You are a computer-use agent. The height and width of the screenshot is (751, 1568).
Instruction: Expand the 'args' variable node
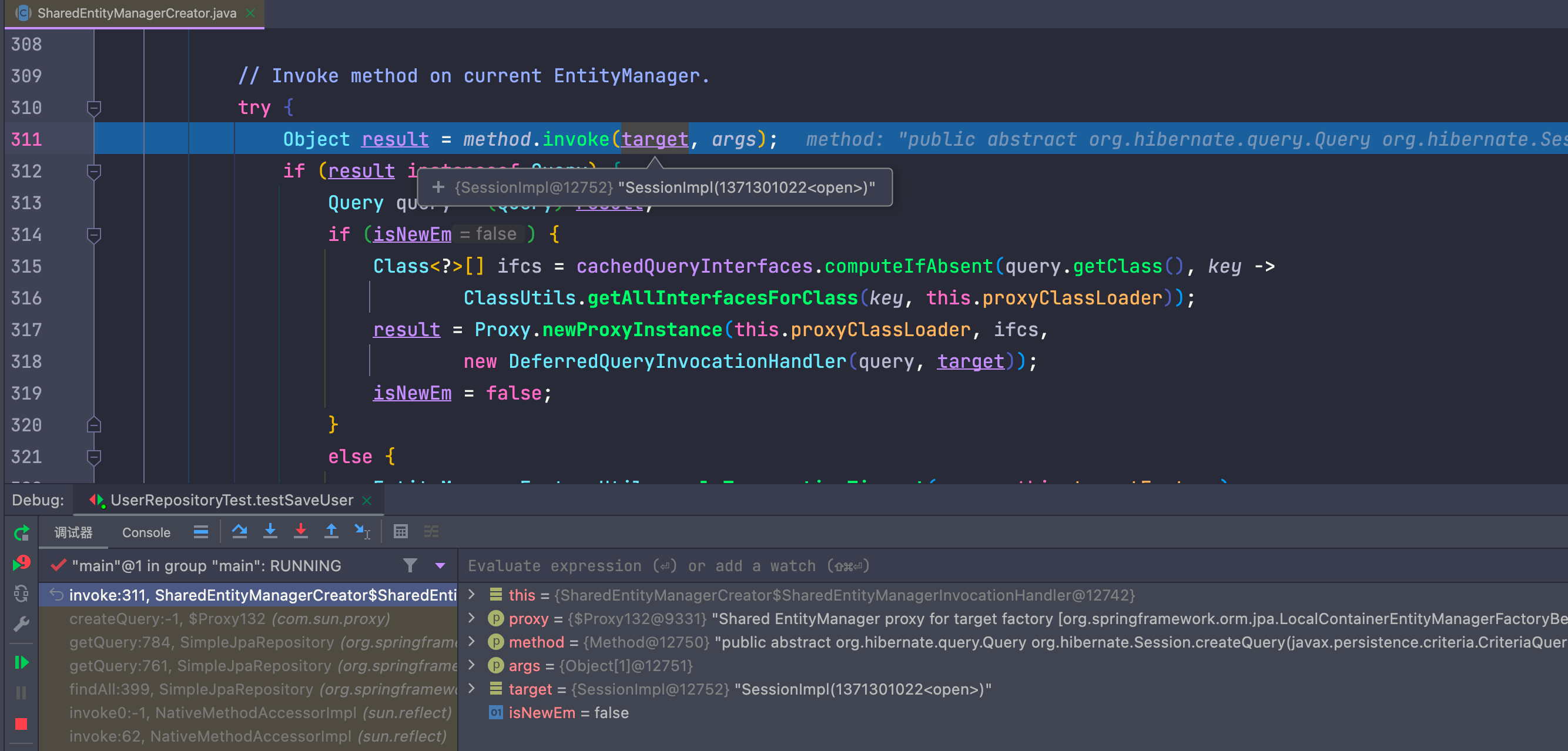click(x=471, y=665)
